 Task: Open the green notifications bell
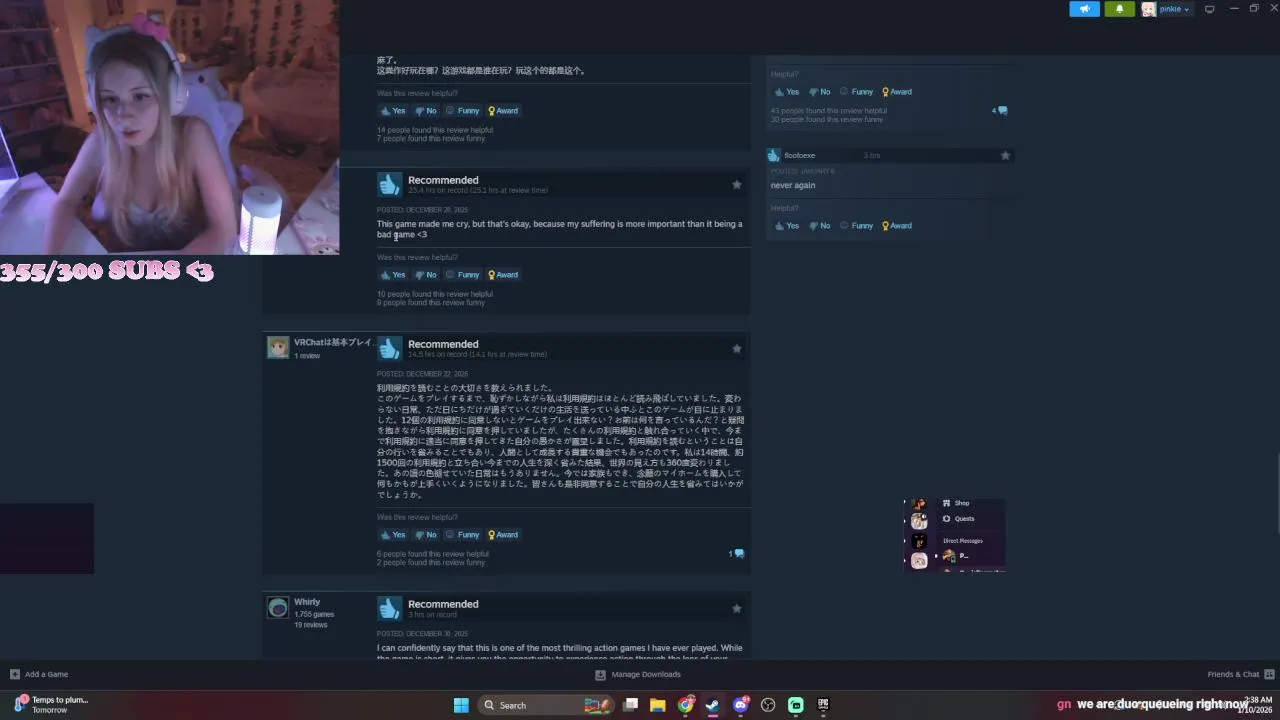pos(1119,9)
